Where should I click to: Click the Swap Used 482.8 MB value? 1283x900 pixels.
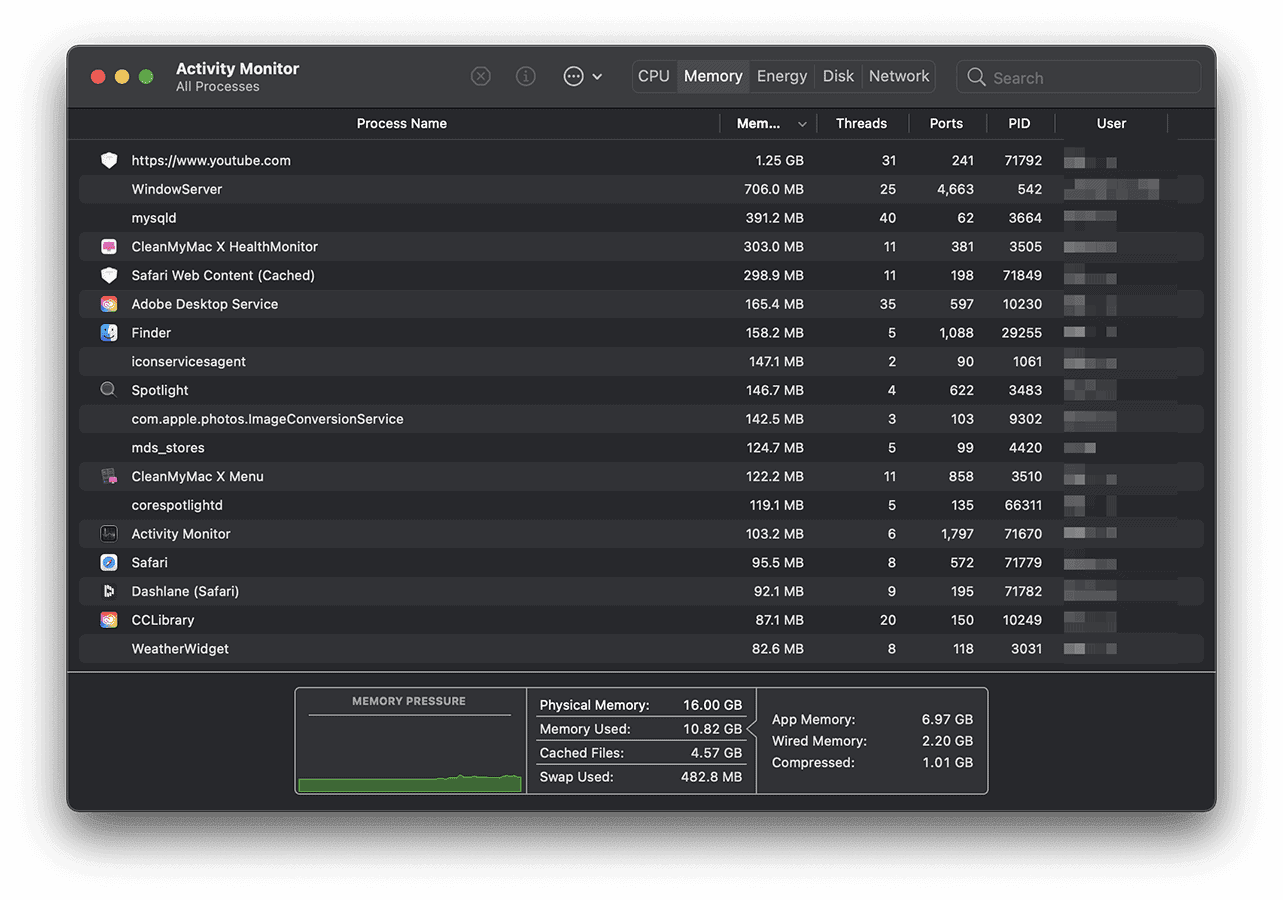(x=710, y=777)
